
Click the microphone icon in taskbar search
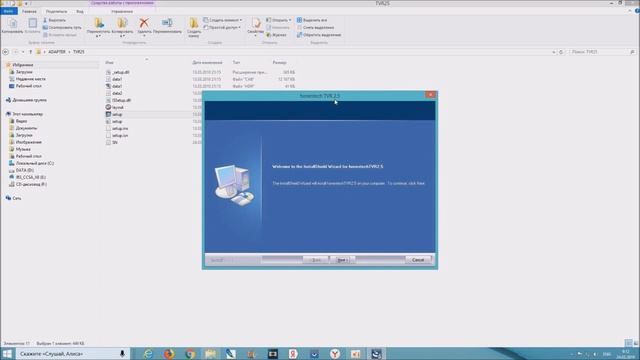122,353
